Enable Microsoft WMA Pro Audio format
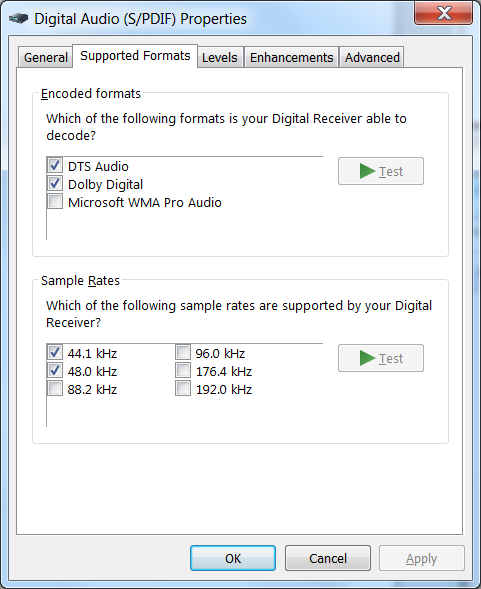 55,201
